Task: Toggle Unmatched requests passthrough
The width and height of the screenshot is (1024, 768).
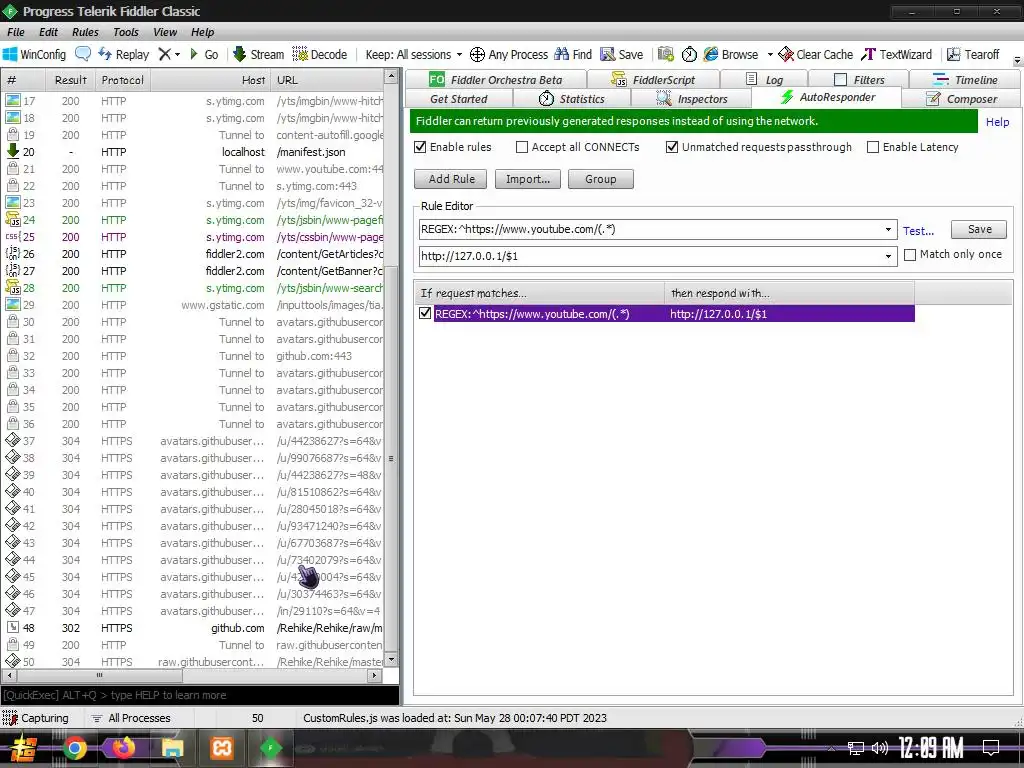Action: [672, 147]
